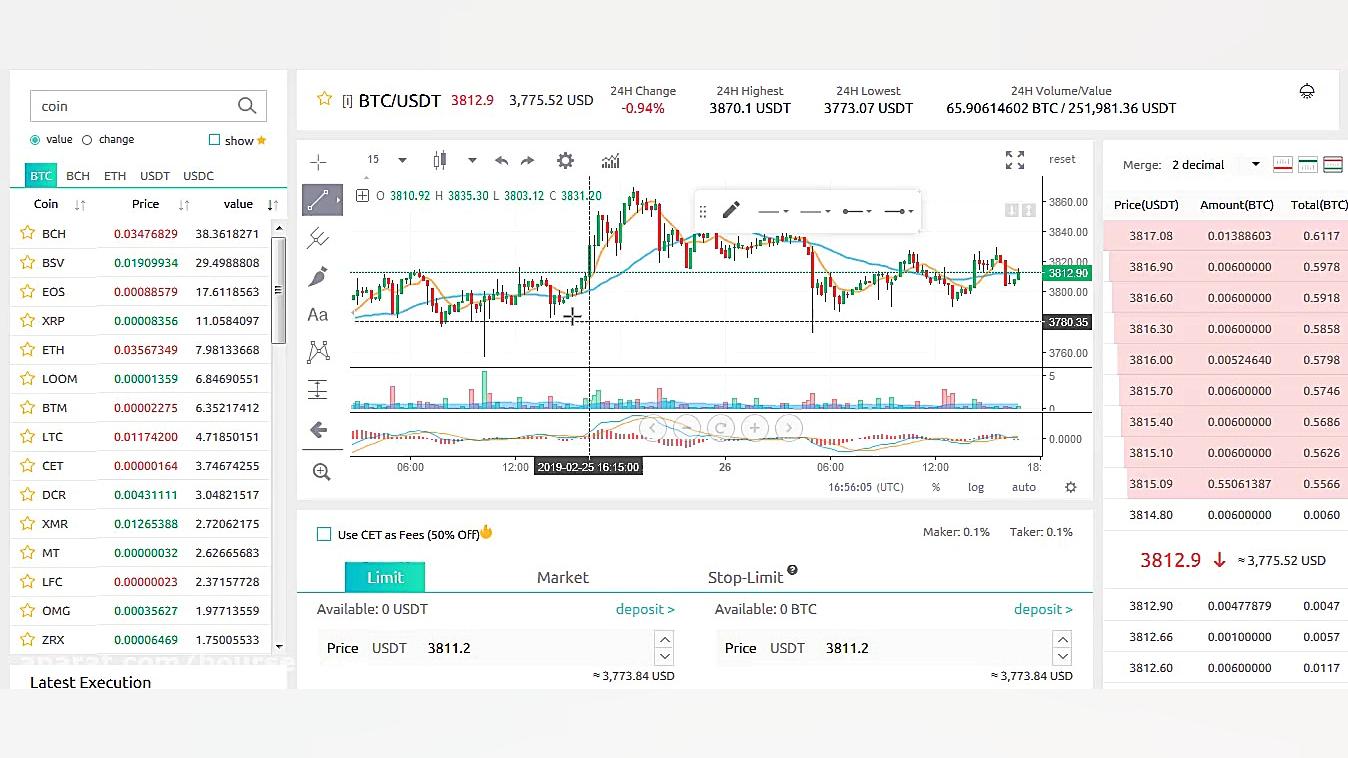This screenshot has width=1348, height=758.
Task: Activate the zoom-in magnifier tool
Action: coord(321,472)
